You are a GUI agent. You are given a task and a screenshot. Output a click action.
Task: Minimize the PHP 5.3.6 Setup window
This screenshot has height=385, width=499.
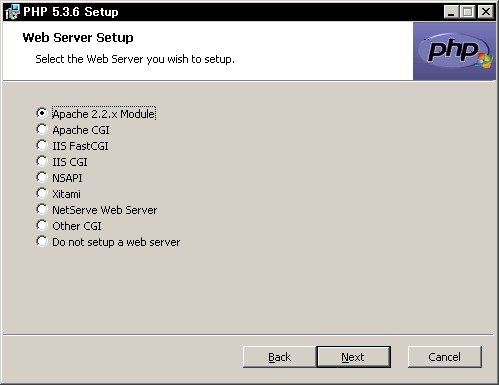pyautogui.click(x=451, y=12)
